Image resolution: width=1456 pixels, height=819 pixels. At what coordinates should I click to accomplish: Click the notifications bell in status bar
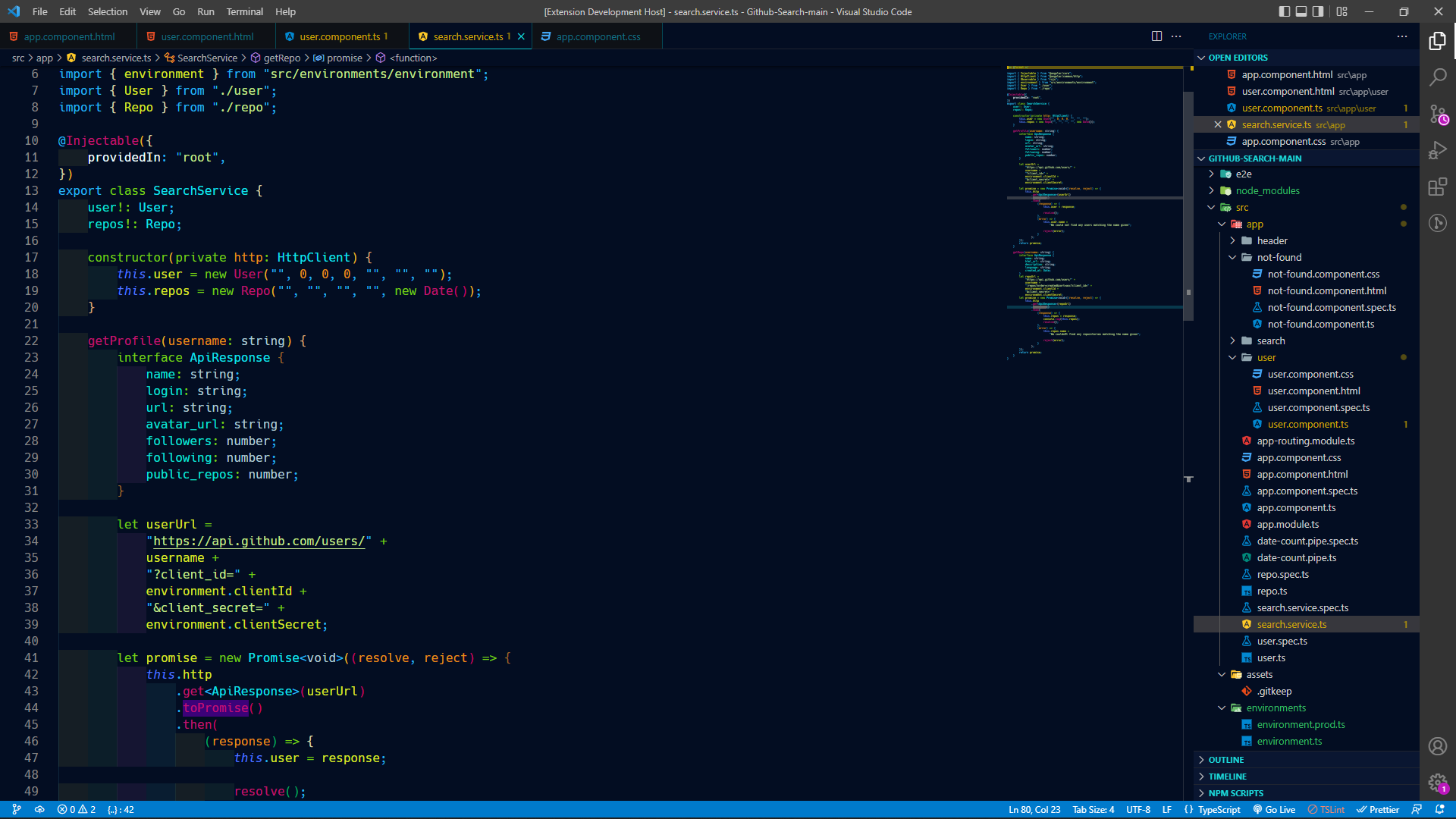tap(1440, 810)
